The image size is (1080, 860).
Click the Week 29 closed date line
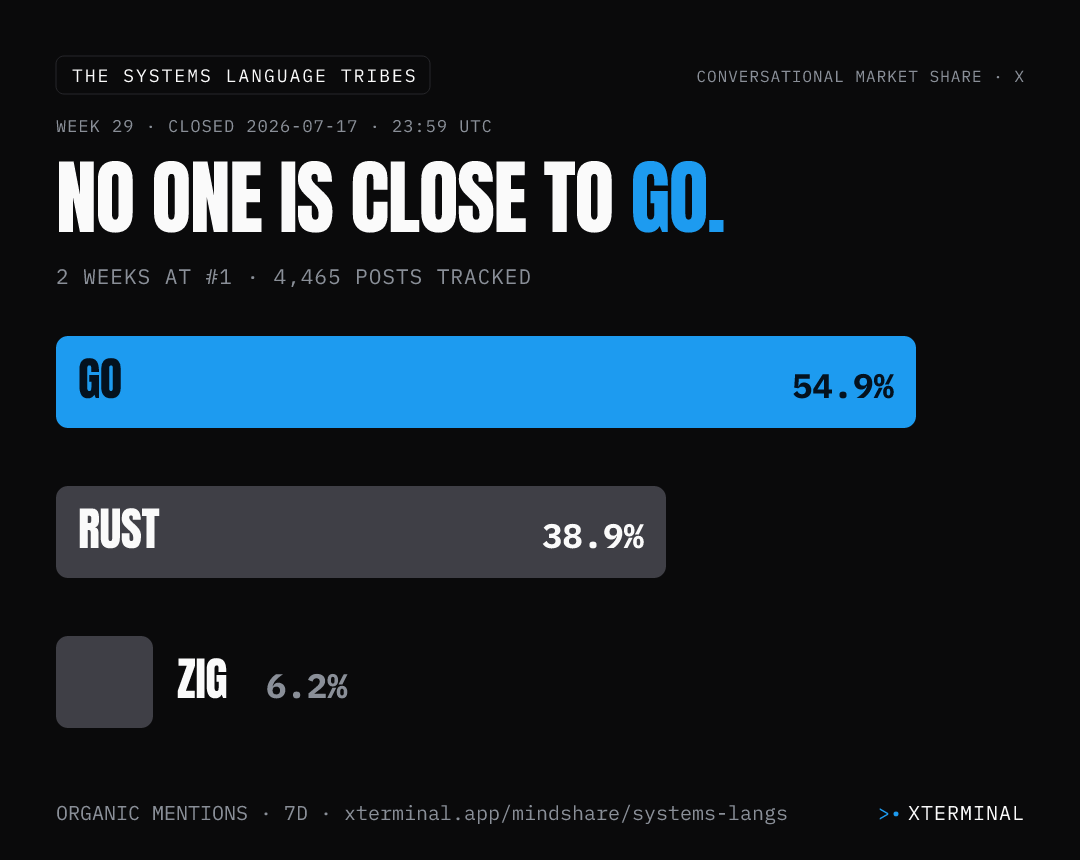273,127
